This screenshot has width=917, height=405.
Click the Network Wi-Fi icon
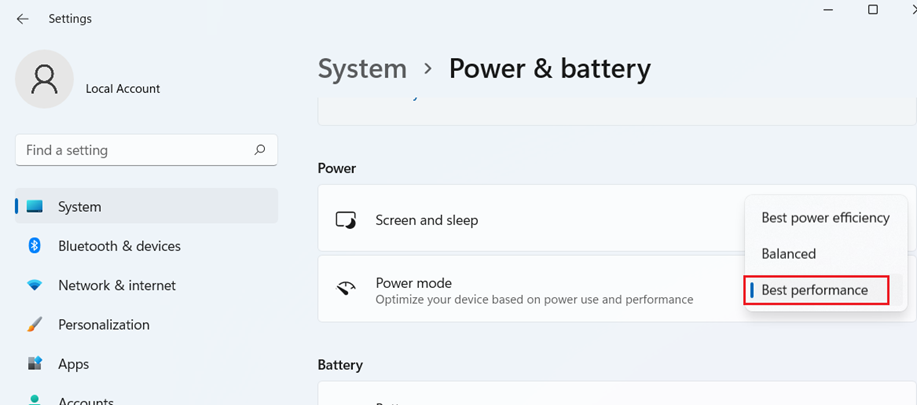[35, 285]
